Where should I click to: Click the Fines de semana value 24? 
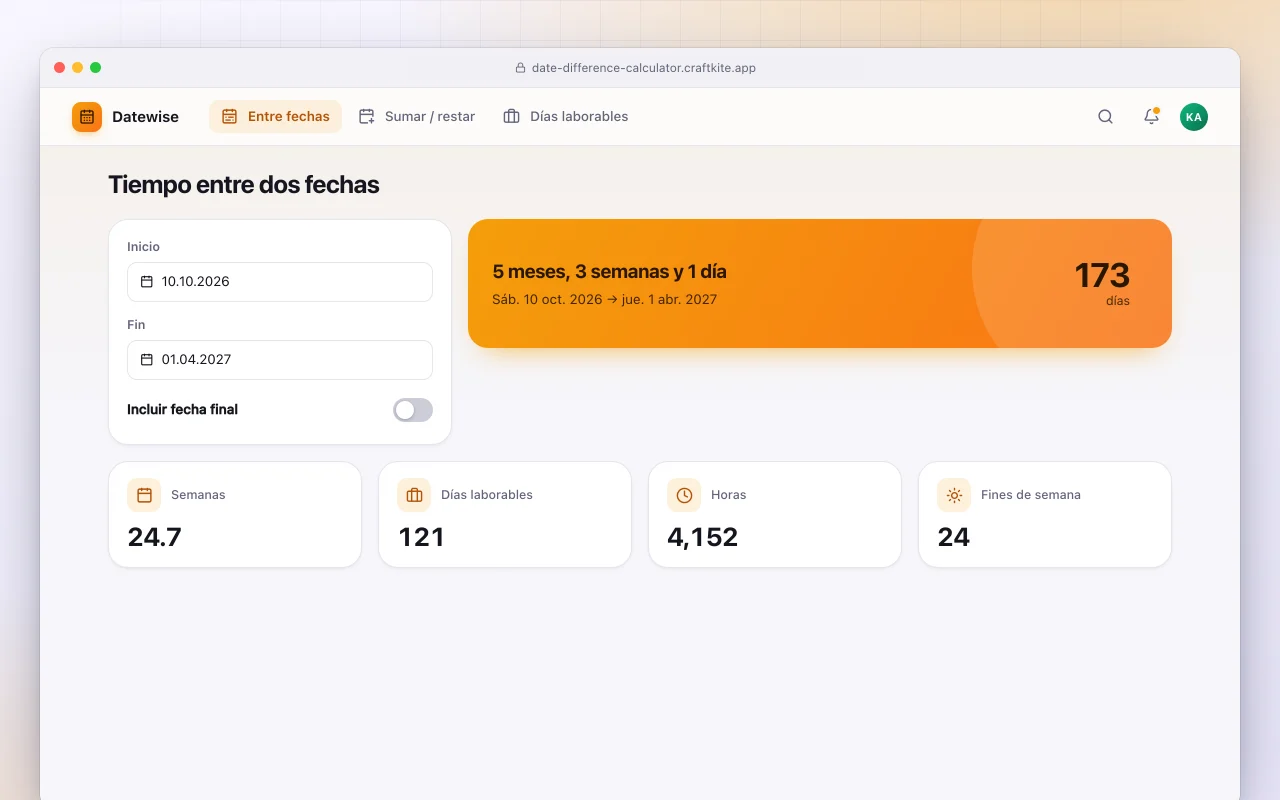pyautogui.click(x=954, y=537)
